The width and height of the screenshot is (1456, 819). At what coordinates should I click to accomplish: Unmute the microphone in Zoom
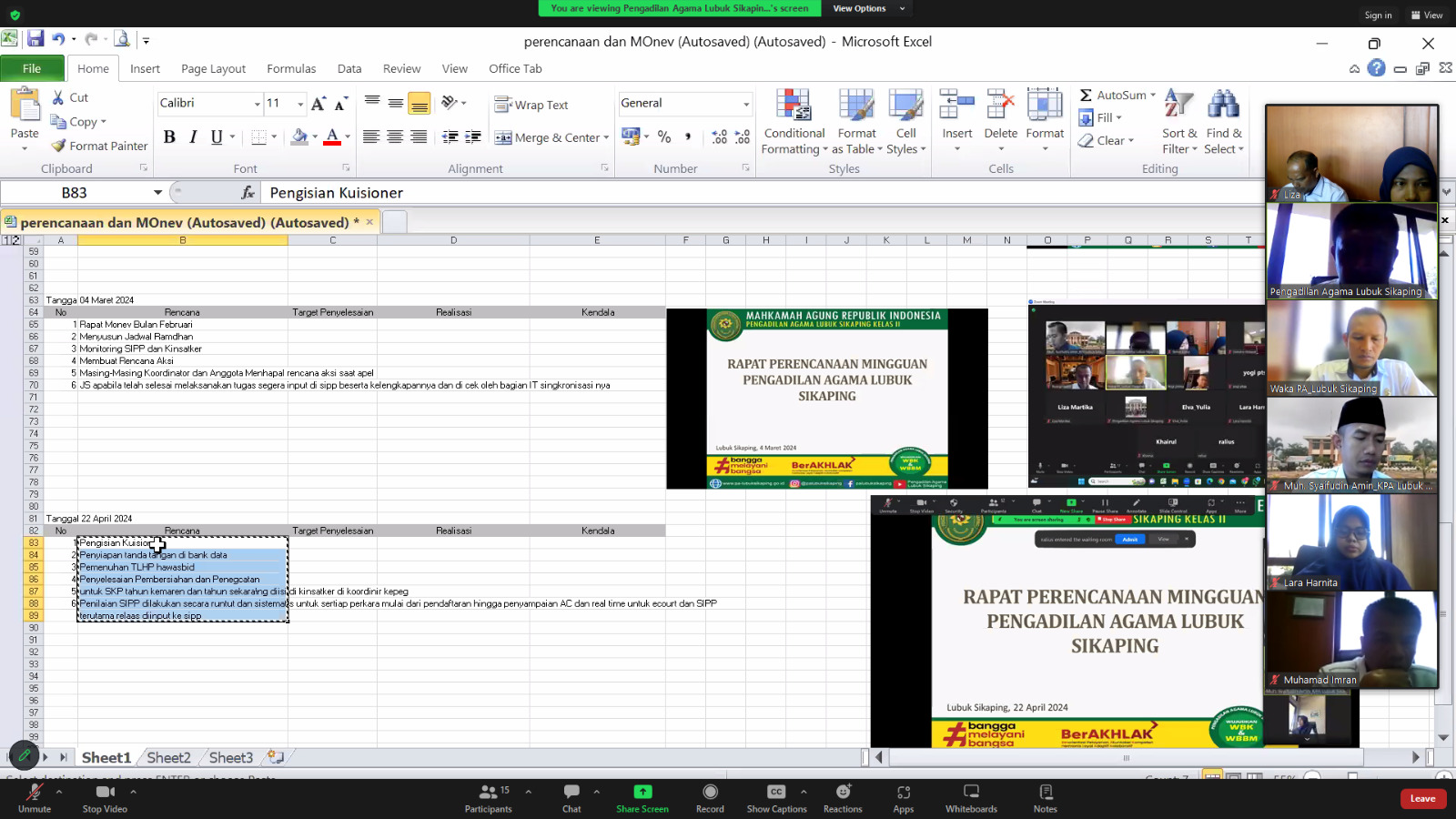click(35, 797)
